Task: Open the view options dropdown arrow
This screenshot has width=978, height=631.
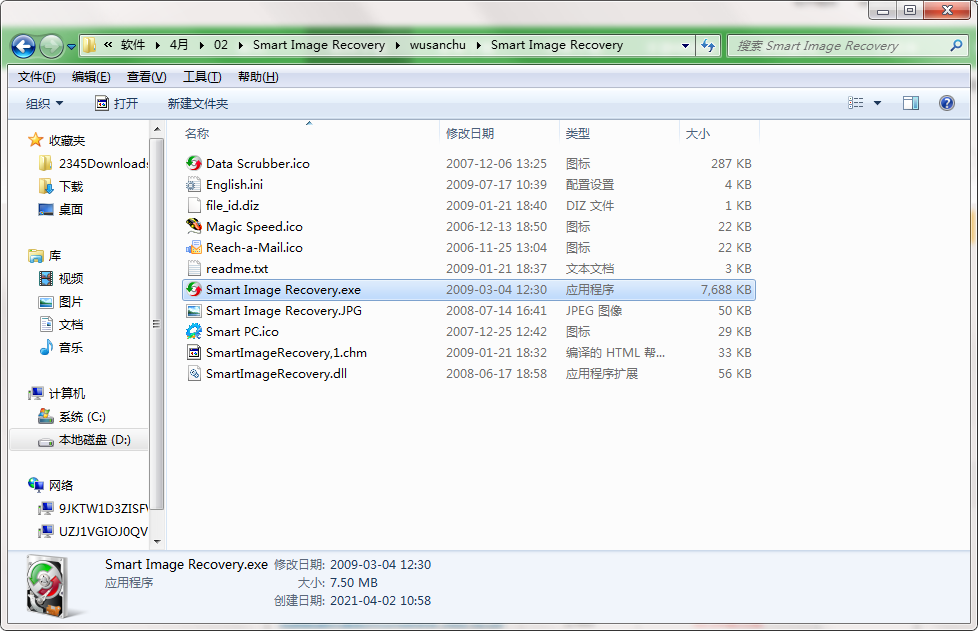Action: pos(877,104)
